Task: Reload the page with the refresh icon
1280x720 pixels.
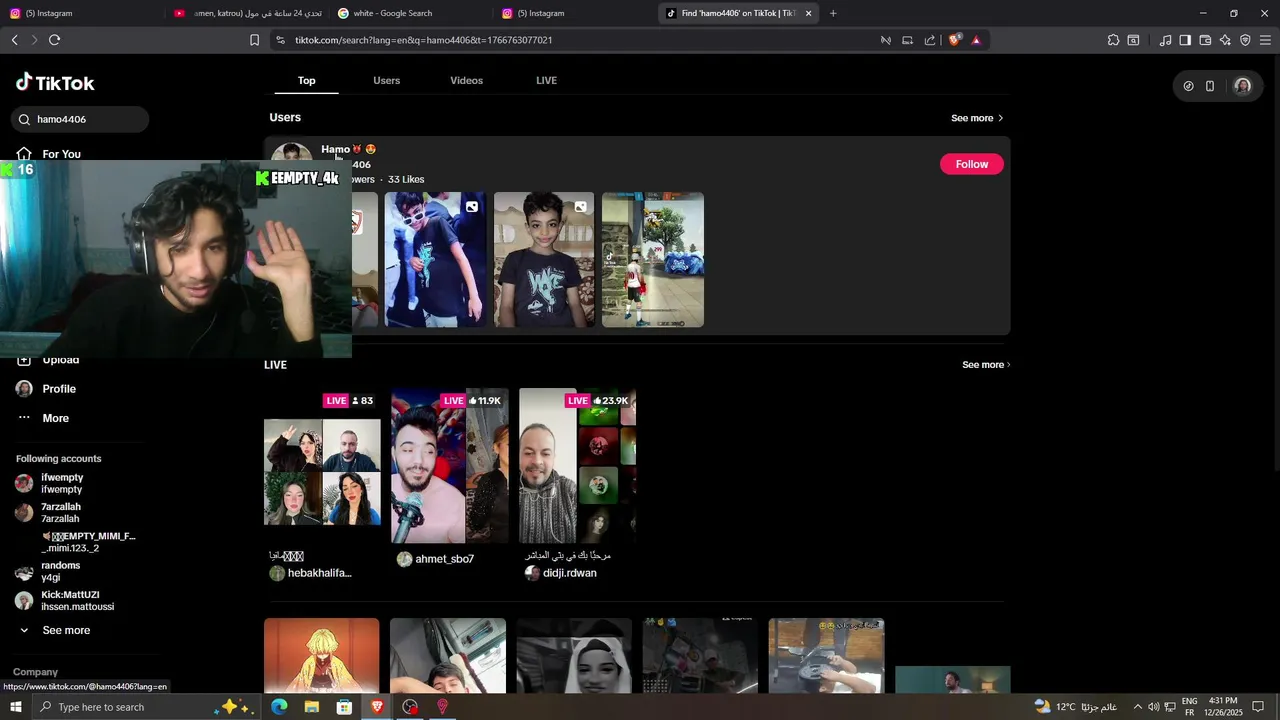Action: click(54, 40)
